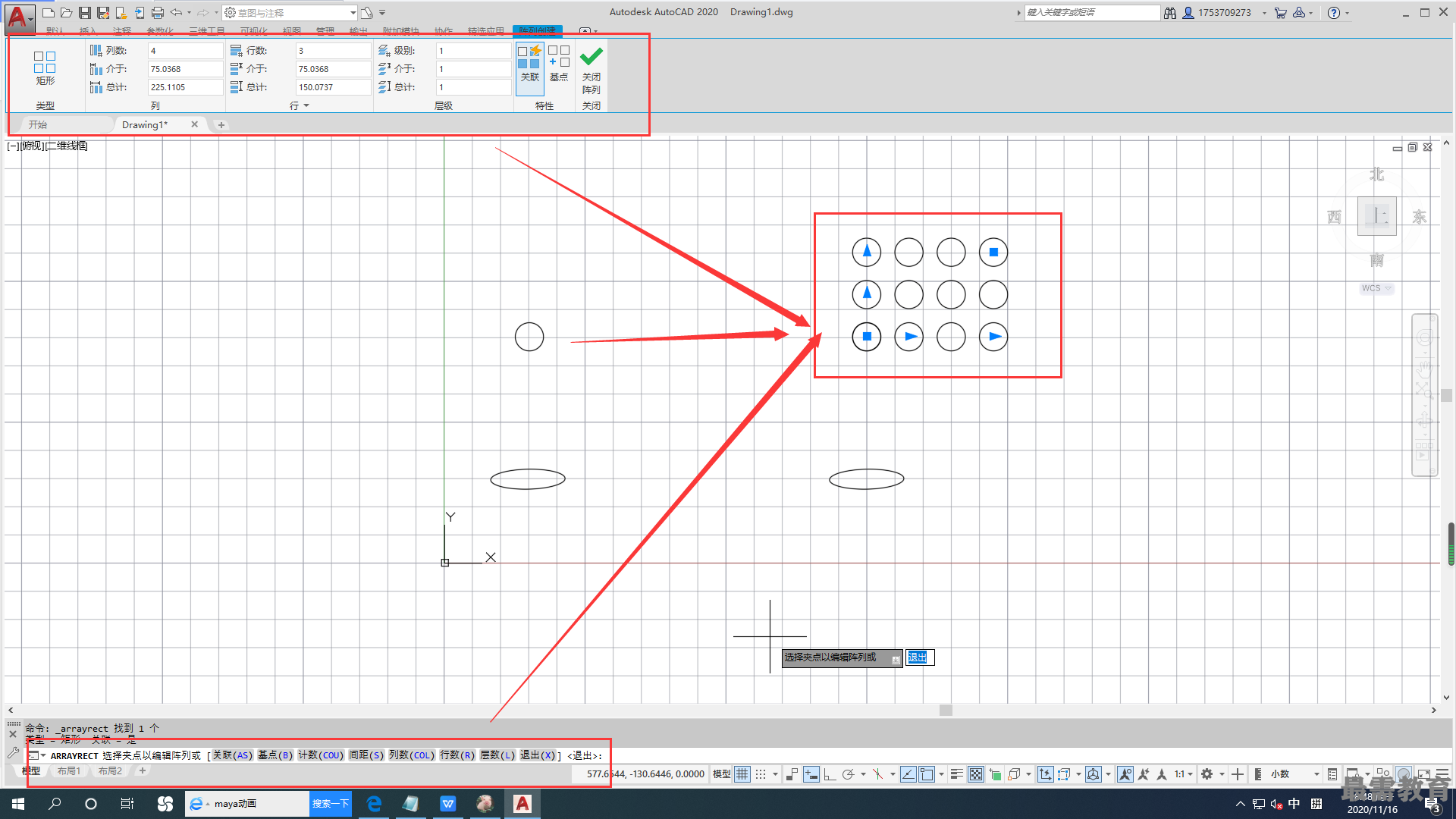Switch to the 布局2 layout tab

pos(110,771)
